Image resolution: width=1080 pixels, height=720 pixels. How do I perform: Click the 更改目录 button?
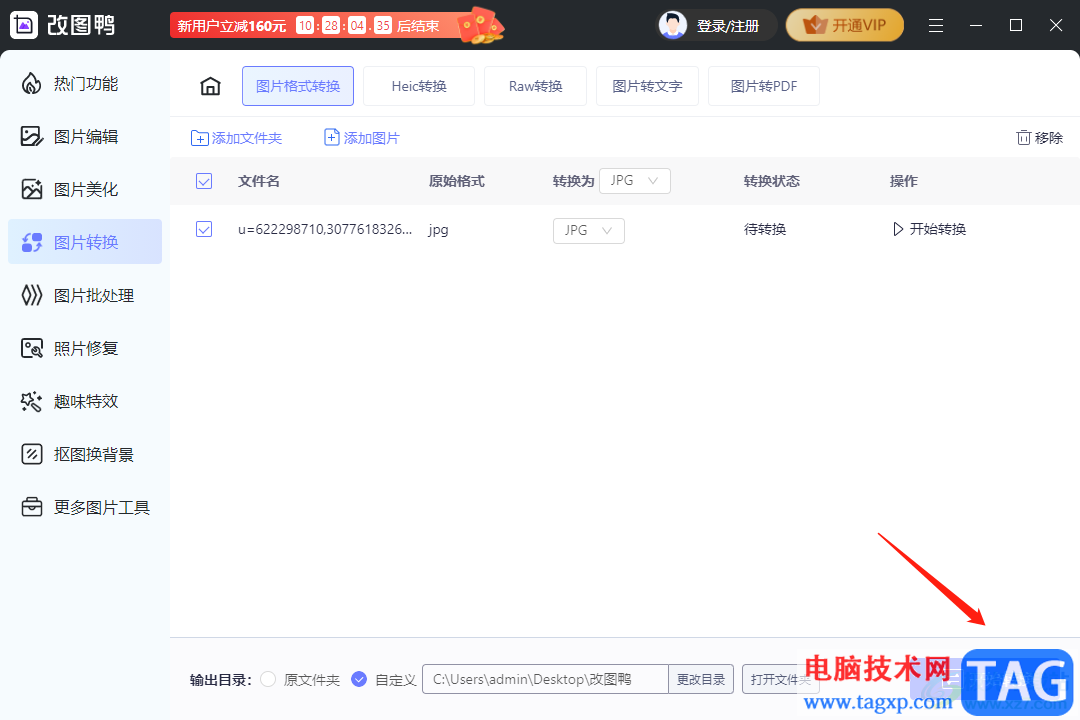point(701,679)
